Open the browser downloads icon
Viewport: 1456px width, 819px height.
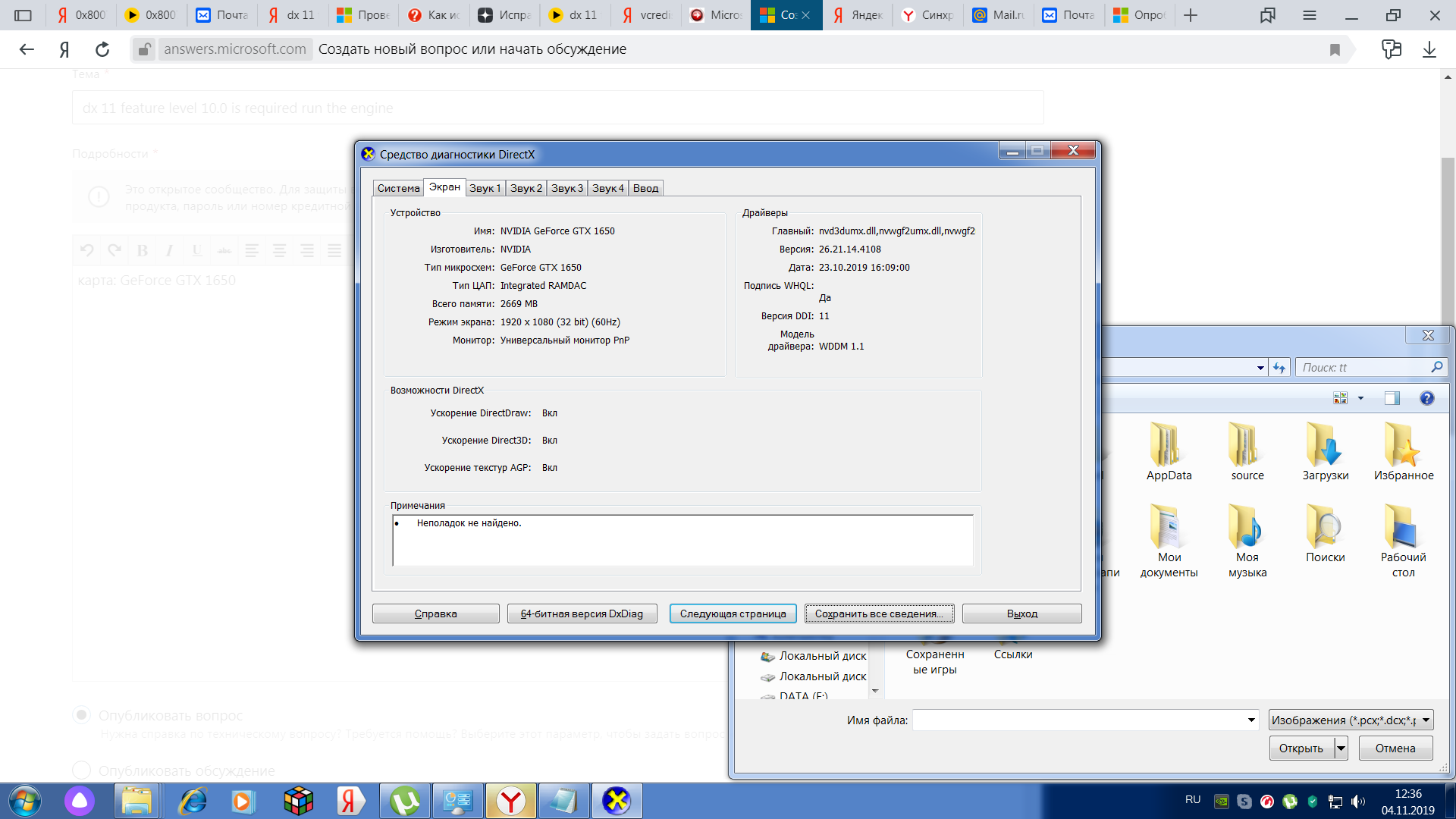(x=1429, y=49)
